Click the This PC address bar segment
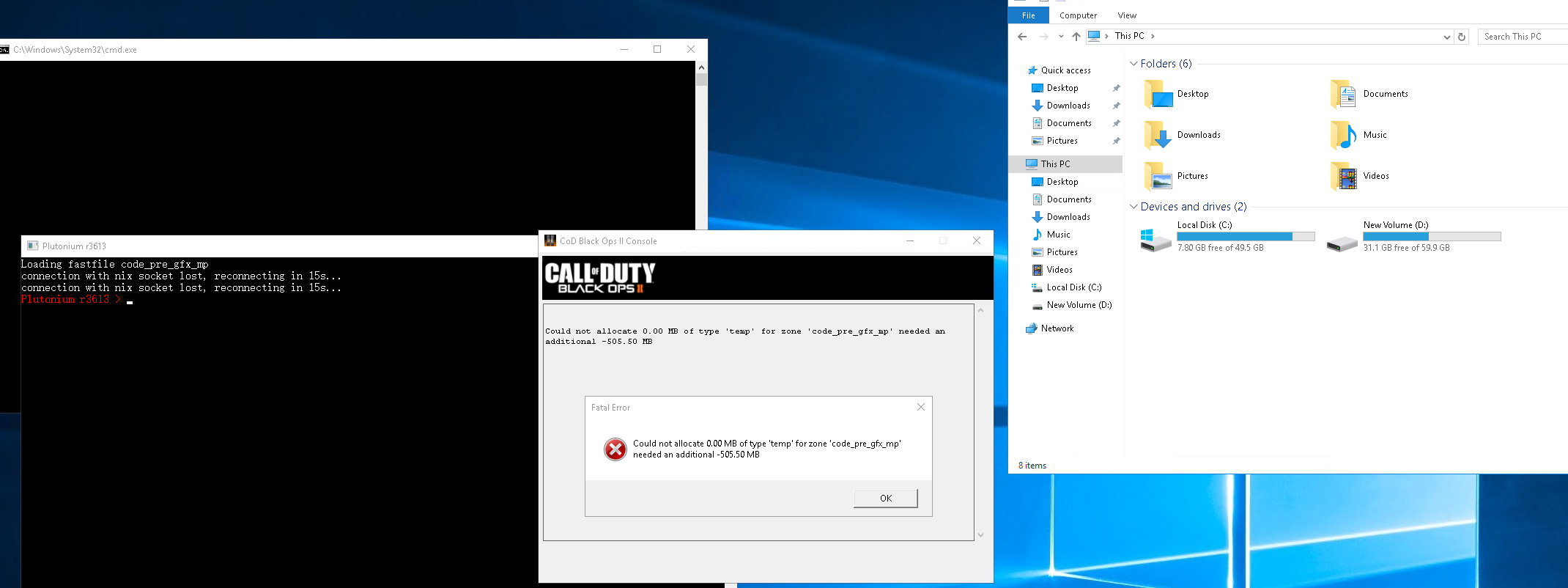The image size is (1568, 588). tap(1129, 36)
